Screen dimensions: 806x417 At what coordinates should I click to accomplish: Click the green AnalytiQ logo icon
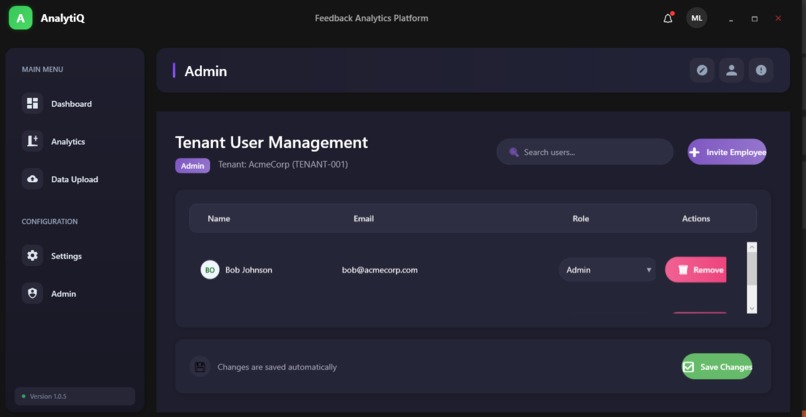21,18
